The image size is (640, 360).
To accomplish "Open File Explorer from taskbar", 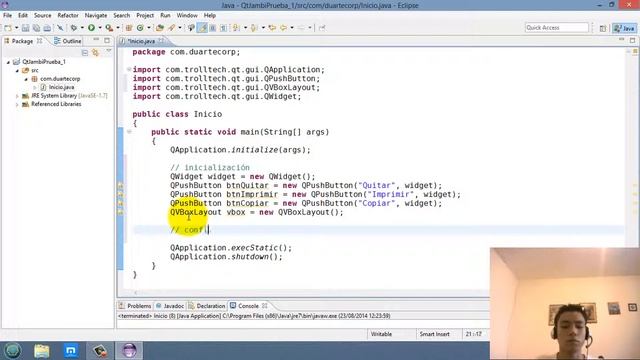I will click(x=42, y=351).
